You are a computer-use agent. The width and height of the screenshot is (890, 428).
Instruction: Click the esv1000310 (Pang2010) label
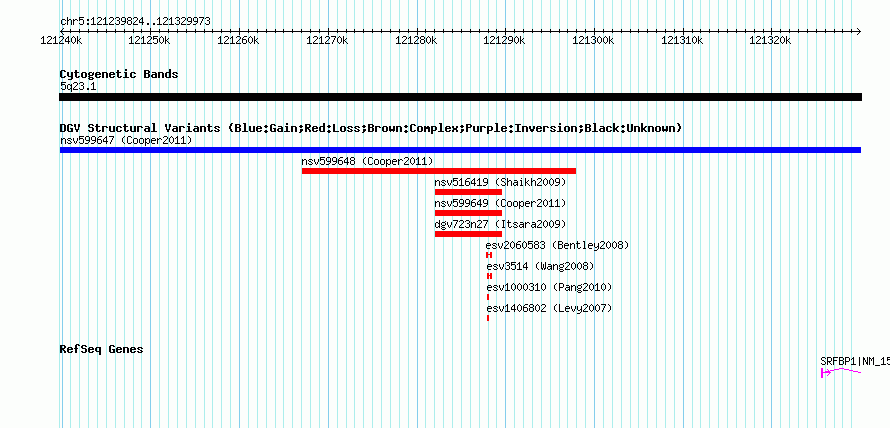click(x=549, y=287)
